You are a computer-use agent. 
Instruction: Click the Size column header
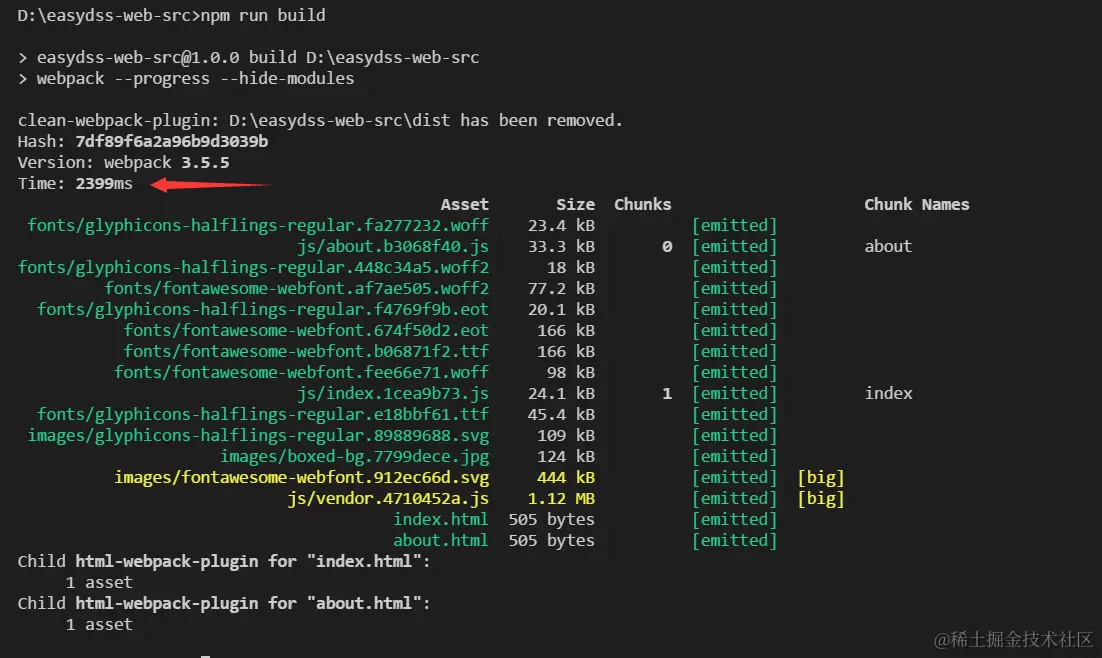(576, 205)
